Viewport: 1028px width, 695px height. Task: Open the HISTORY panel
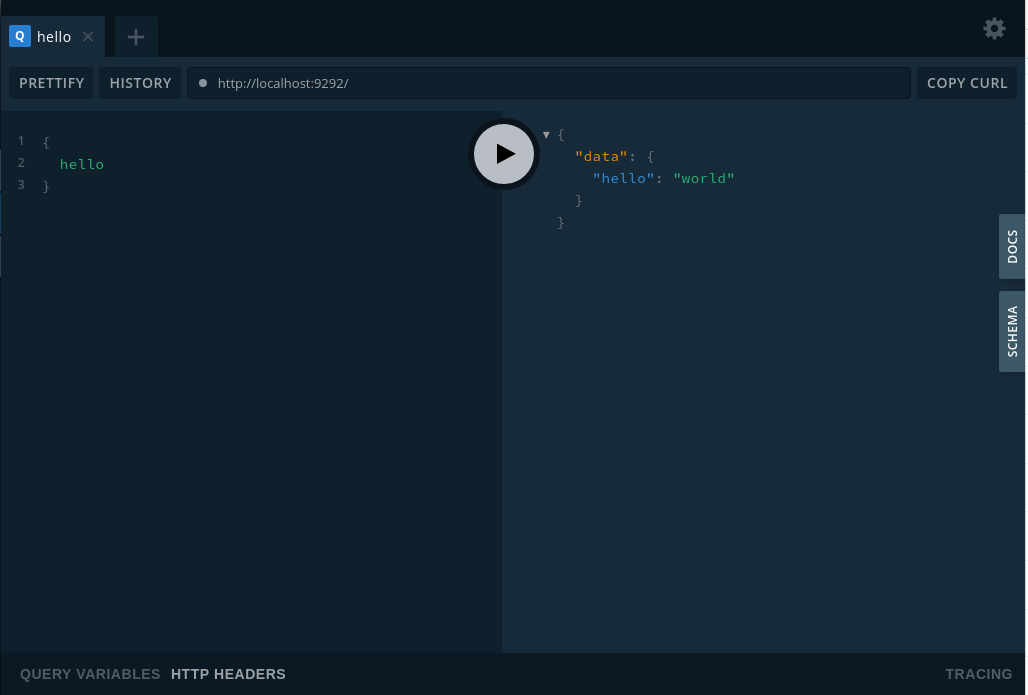pyautogui.click(x=139, y=83)
